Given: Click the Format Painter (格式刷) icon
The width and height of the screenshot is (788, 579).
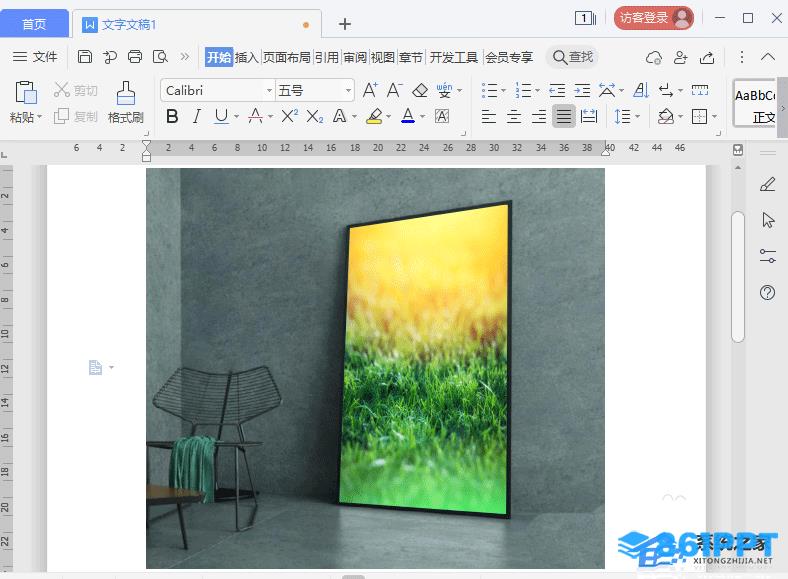Looking at the screenshot, I should (126, 103).
